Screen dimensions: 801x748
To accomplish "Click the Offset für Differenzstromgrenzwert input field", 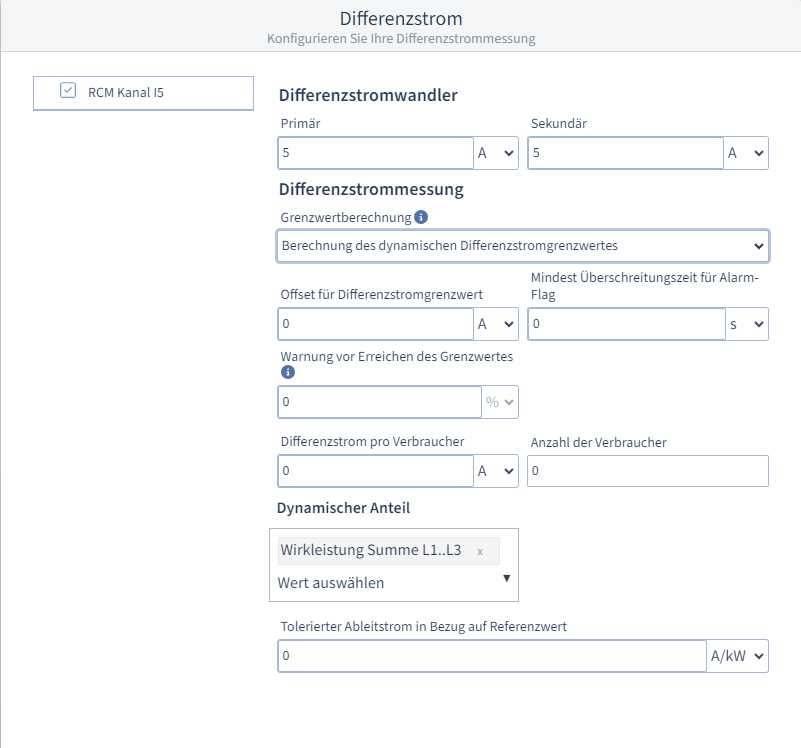I will pyautogui.click(x=375, y=323).
